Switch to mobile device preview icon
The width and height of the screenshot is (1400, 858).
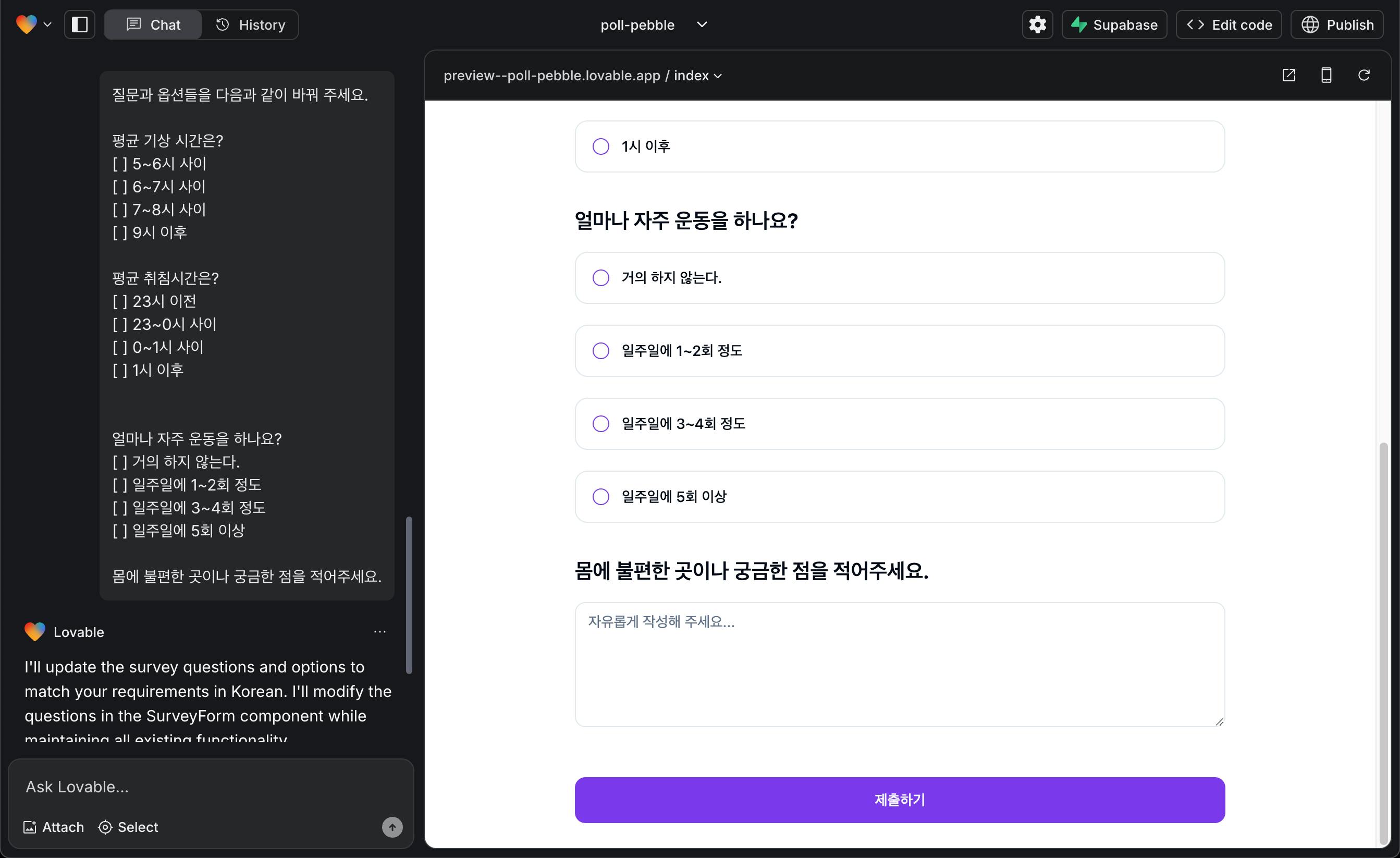[1326, 75]
